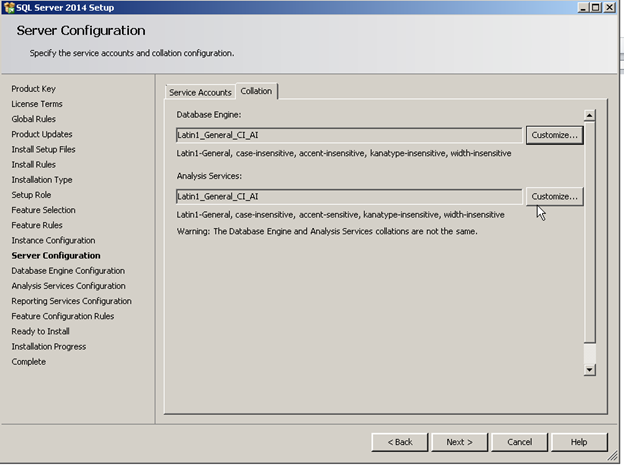The image size is (624, 467).
Task: Select the Installation Type step
Action: (x=42, y=180)
